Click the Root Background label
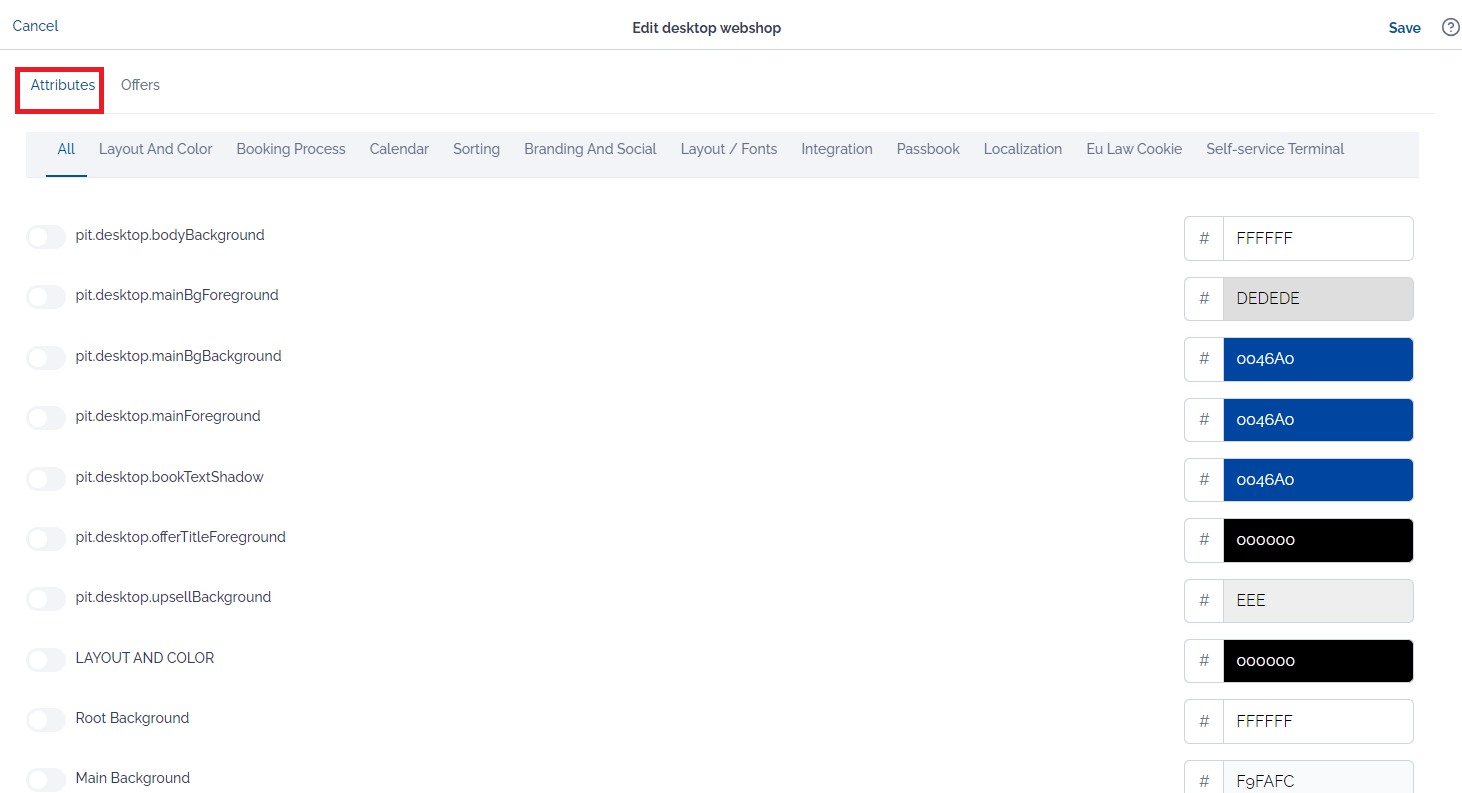 tap(132, 718)
